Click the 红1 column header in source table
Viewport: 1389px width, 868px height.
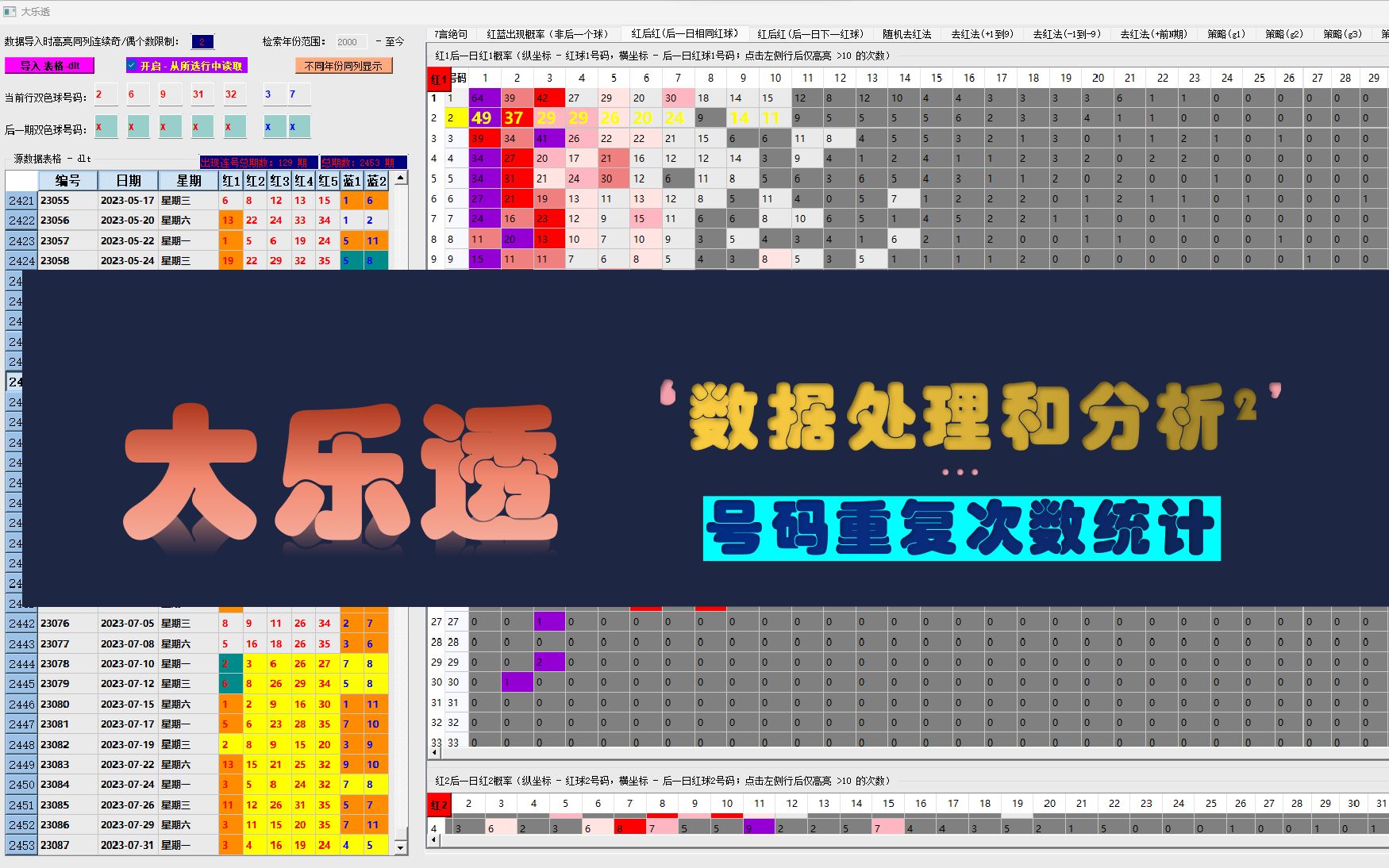pyautogui.click(x=231, y=181)
